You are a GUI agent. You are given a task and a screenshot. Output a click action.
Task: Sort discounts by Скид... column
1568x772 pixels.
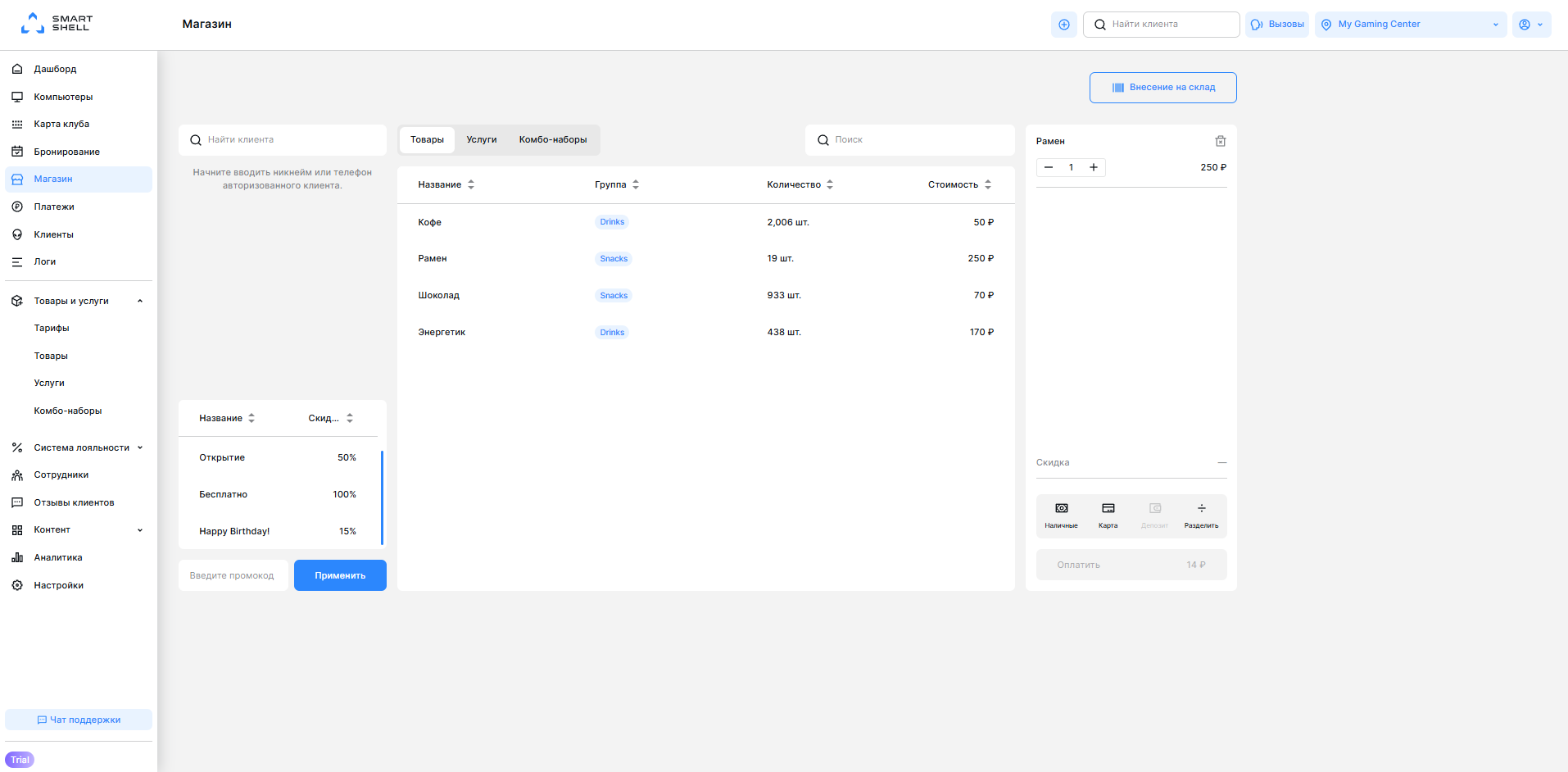click(331, 418)
